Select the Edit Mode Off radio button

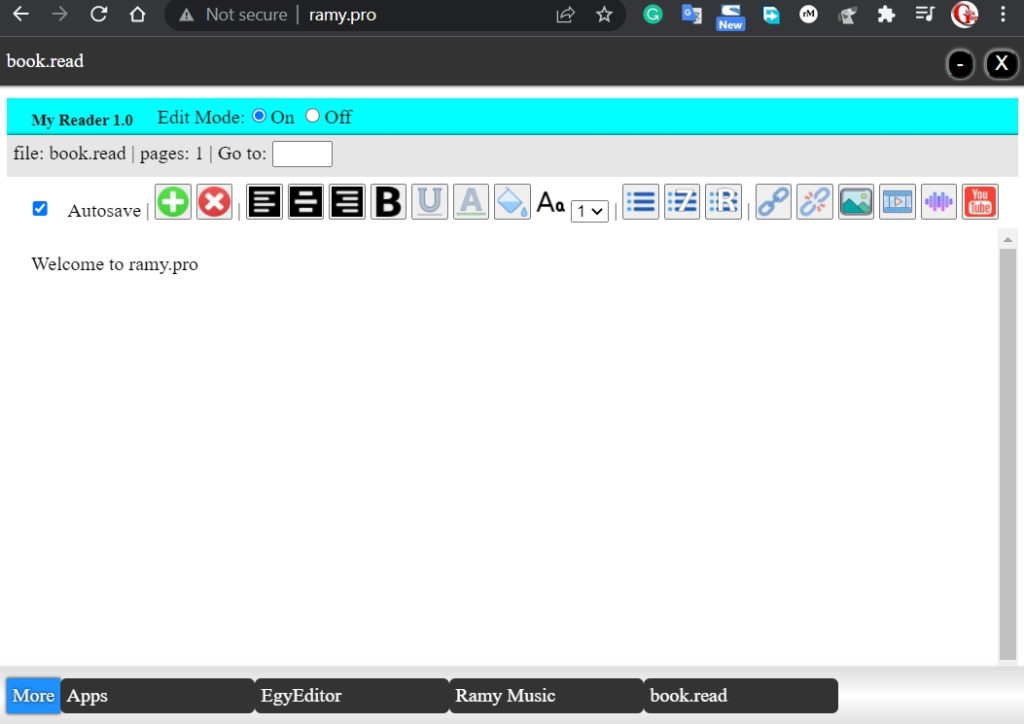[x=312, y=115]
